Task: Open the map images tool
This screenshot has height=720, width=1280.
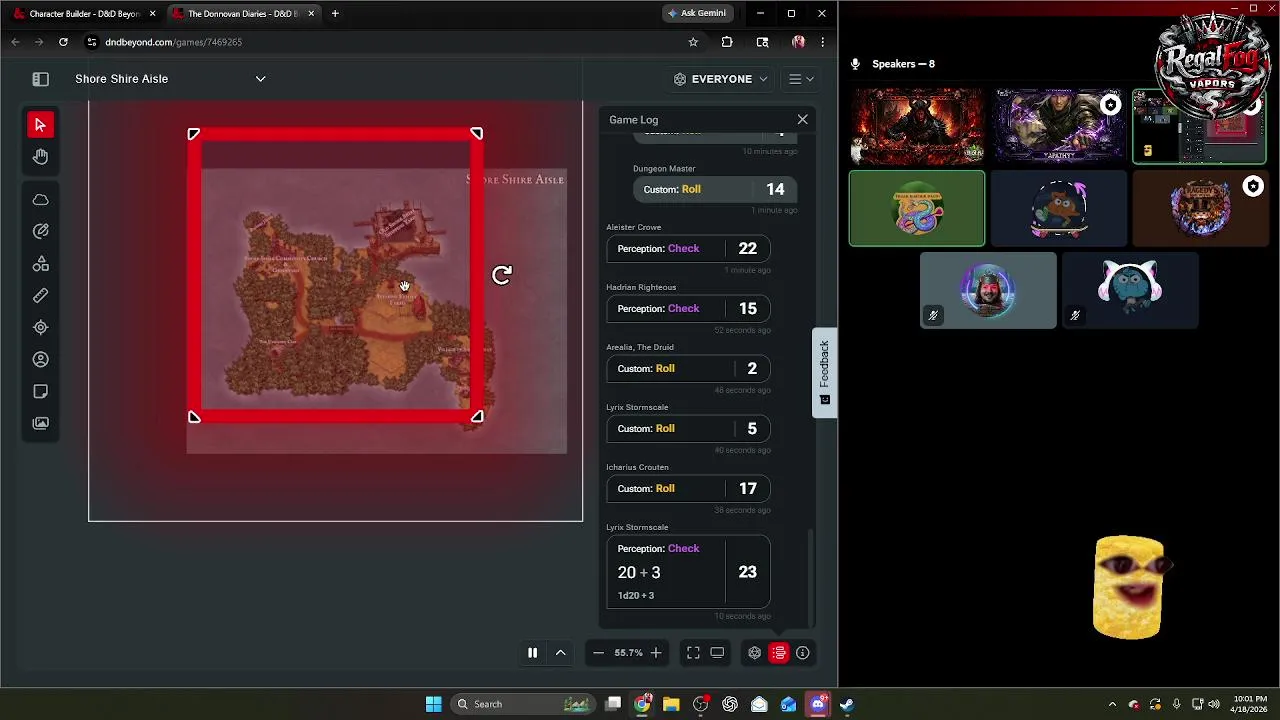Action: (x=40, y=423)
